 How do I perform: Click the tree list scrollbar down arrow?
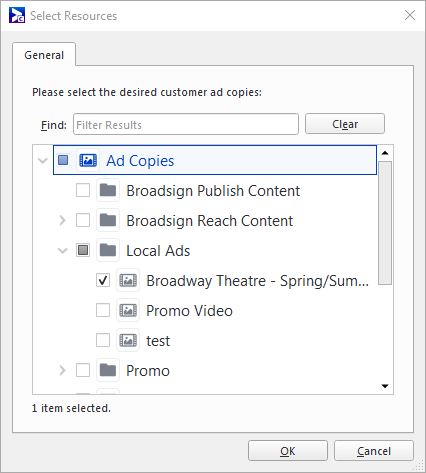pyautogui.click(x=385, y=386)
